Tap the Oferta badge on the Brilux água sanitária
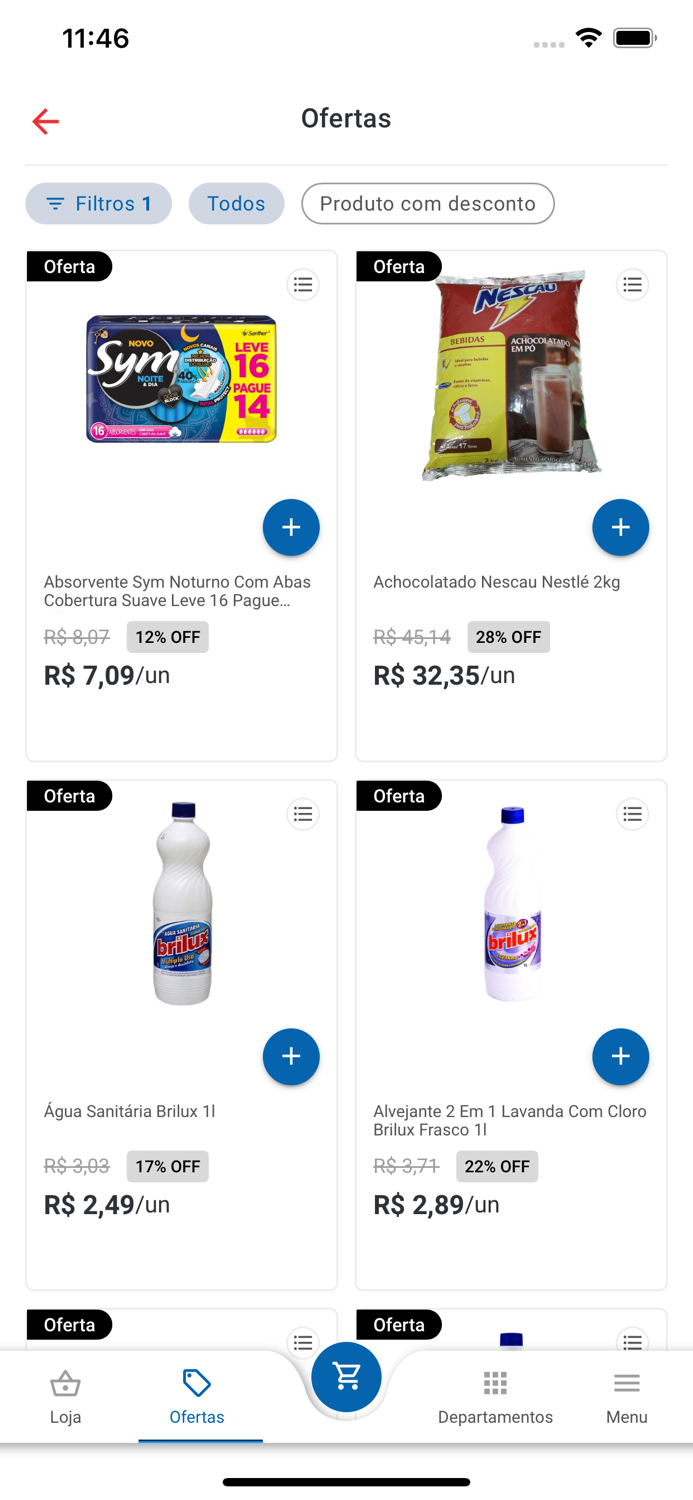This screenshot has height=1500, width=693. coord(69,795)
